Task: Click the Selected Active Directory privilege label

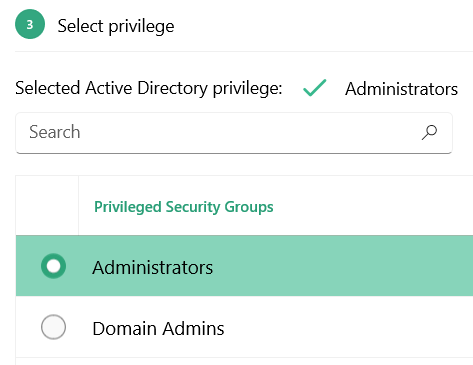Action: (x=149, y=88)
